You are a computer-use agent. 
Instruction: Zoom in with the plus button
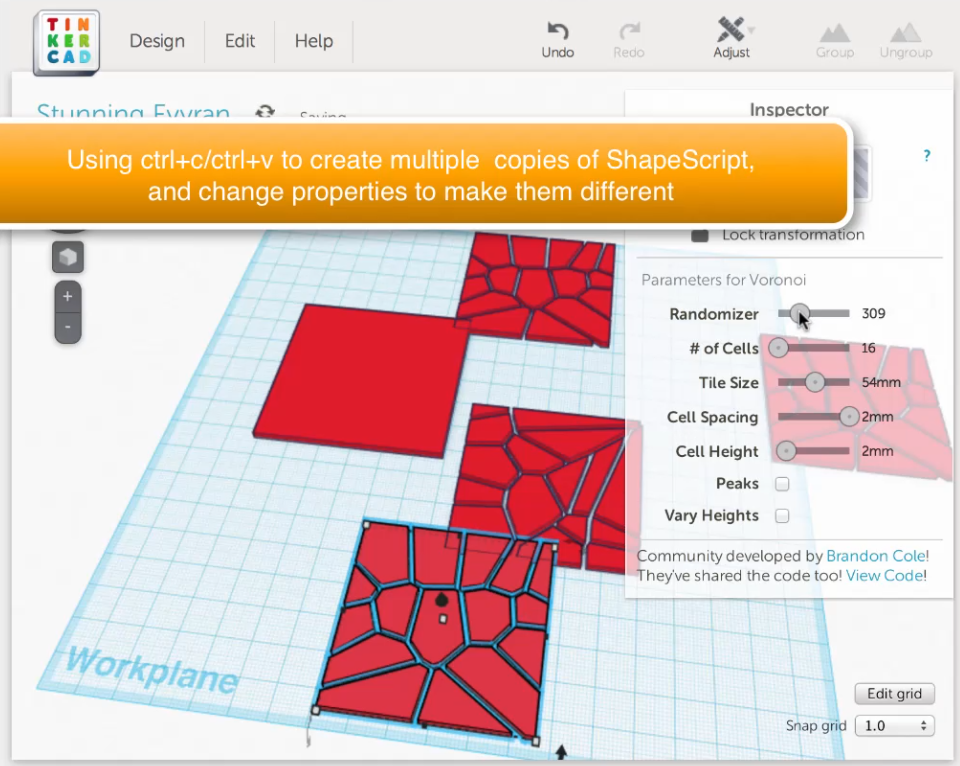tap(68, 296)
